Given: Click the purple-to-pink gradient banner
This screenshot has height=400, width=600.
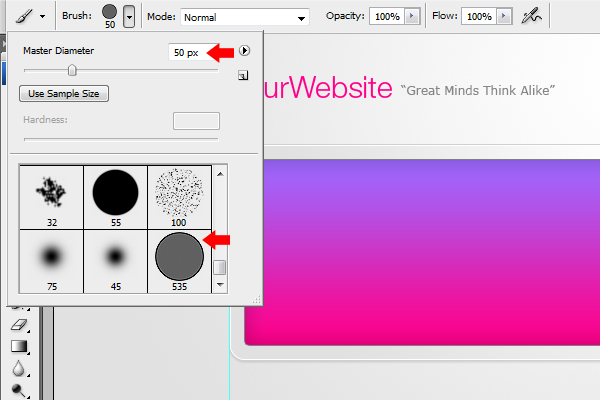Looking at the screenshot, I should coord(422,253).
